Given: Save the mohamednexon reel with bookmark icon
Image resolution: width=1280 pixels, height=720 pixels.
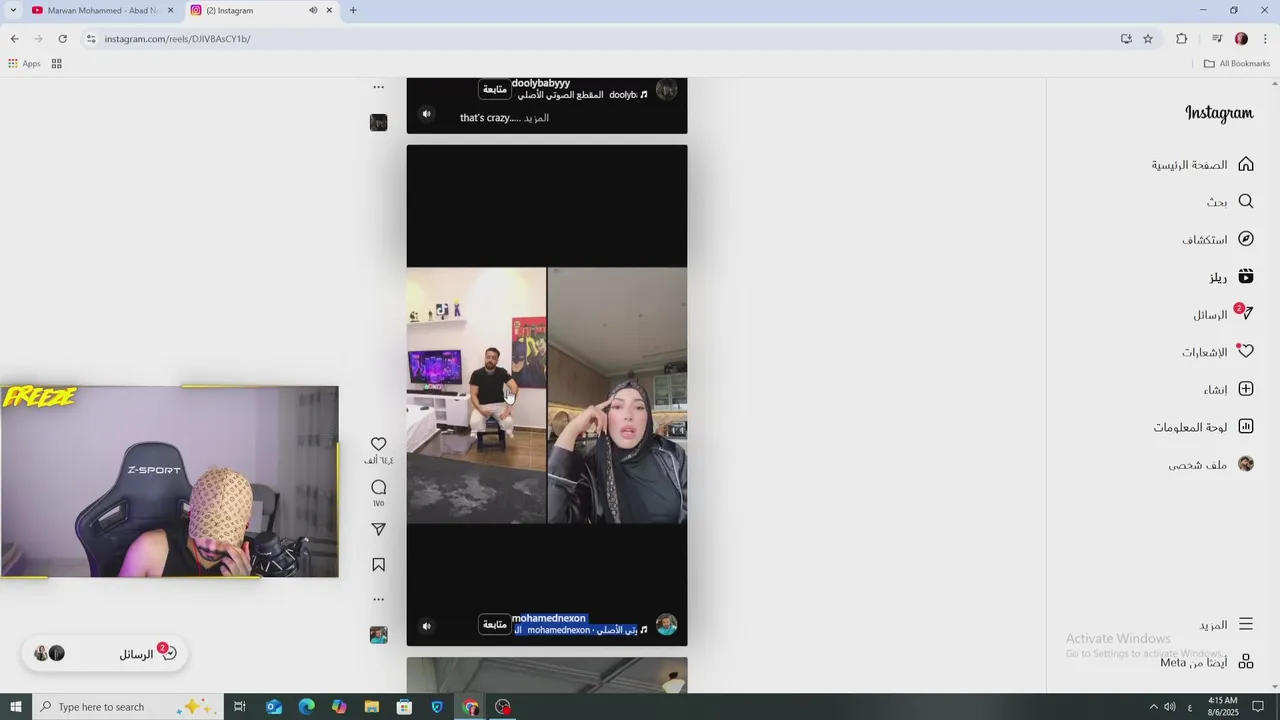Looking at the screenshot, I should [x=378, y=565].
